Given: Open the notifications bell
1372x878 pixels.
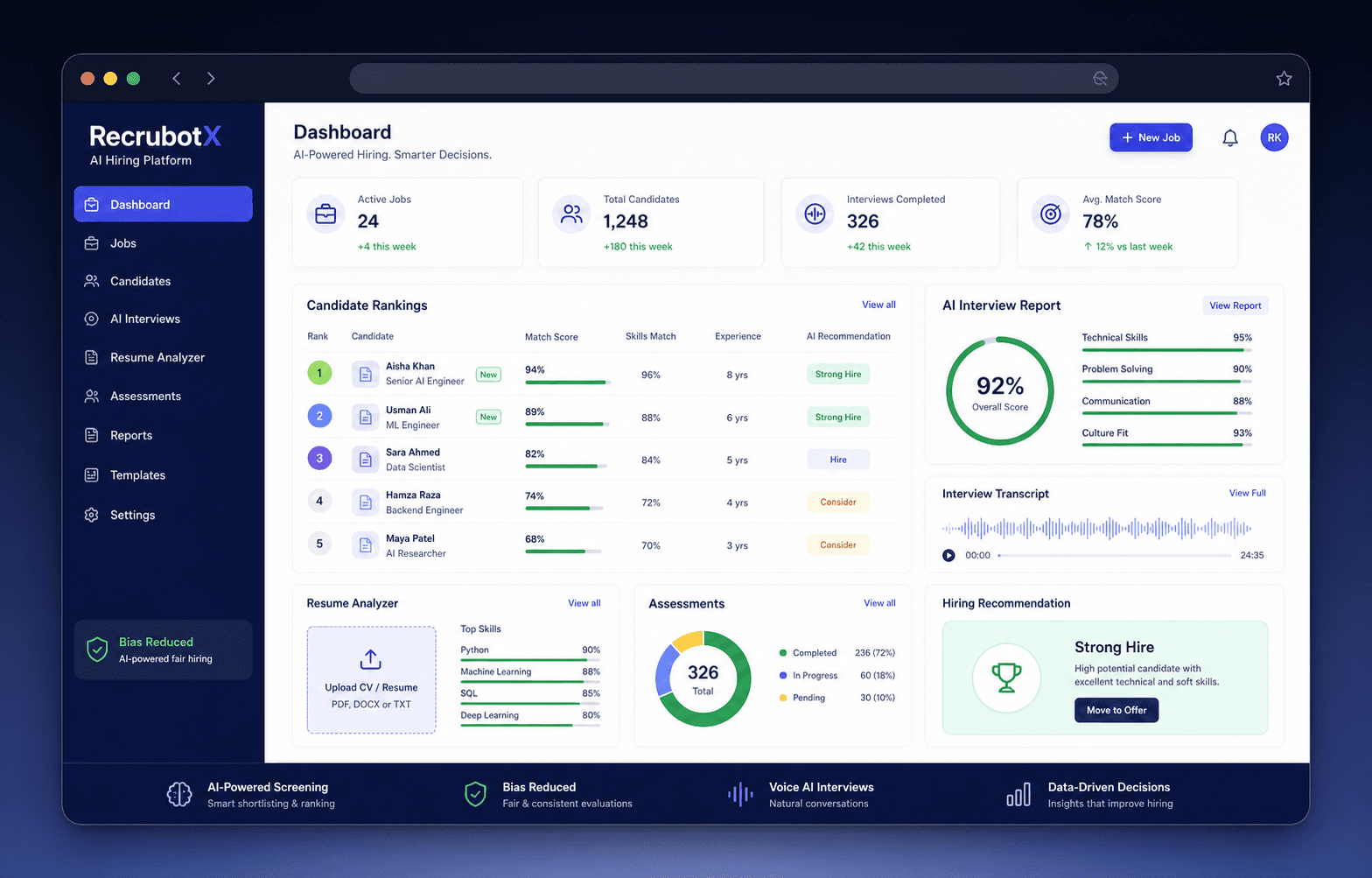Looking at the screenshot, I should click(x=1229, y=137).
